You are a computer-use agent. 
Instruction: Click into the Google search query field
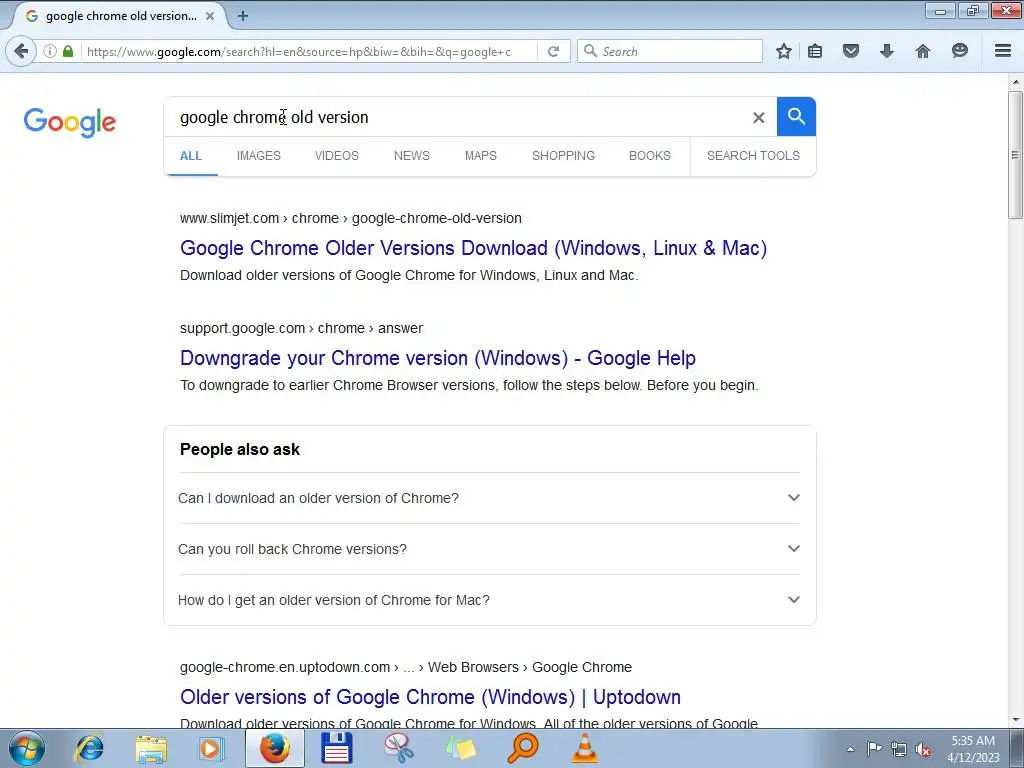[457, 118]
